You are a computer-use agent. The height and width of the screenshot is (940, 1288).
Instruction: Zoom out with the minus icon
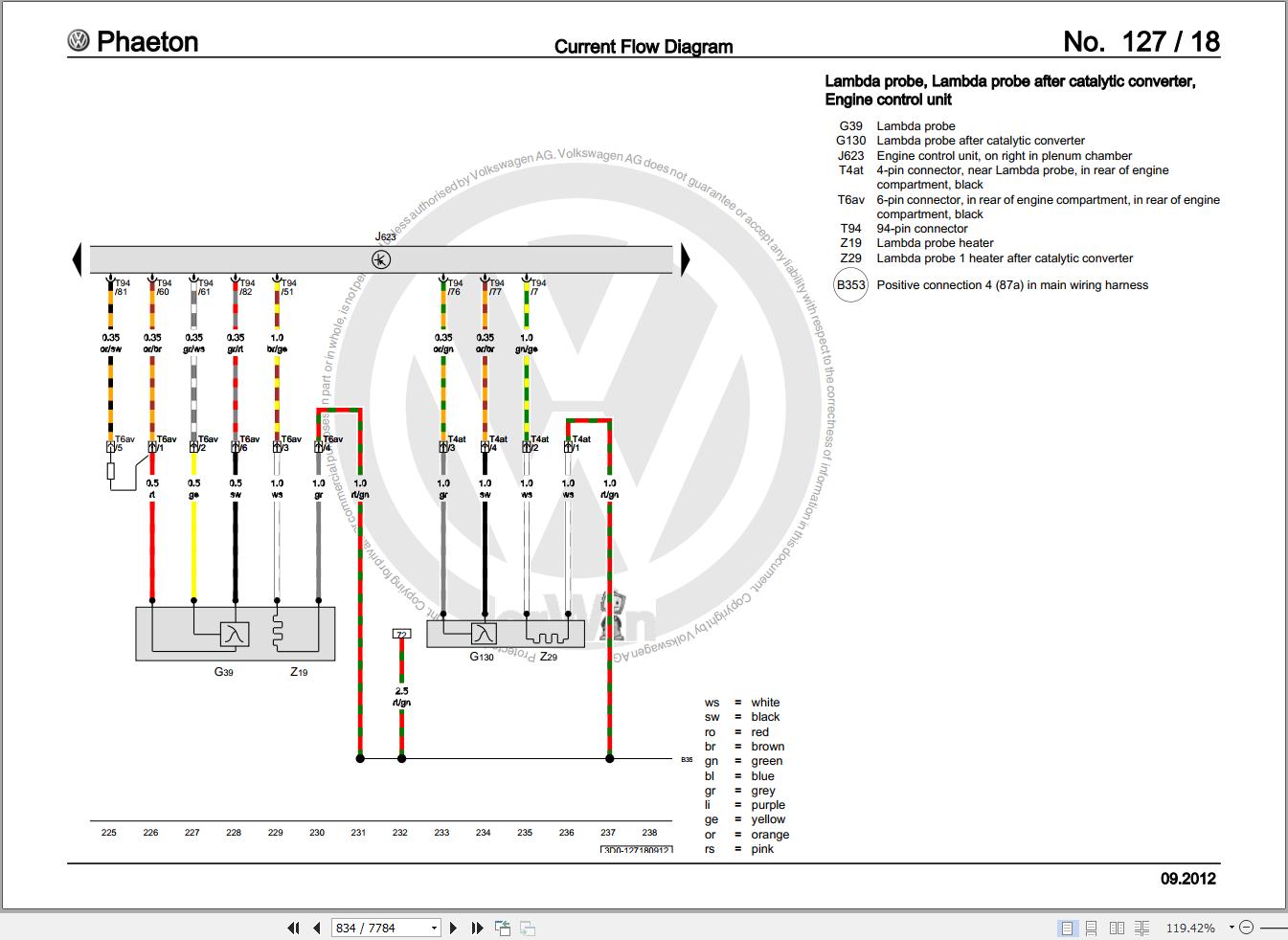point(1248,928)
